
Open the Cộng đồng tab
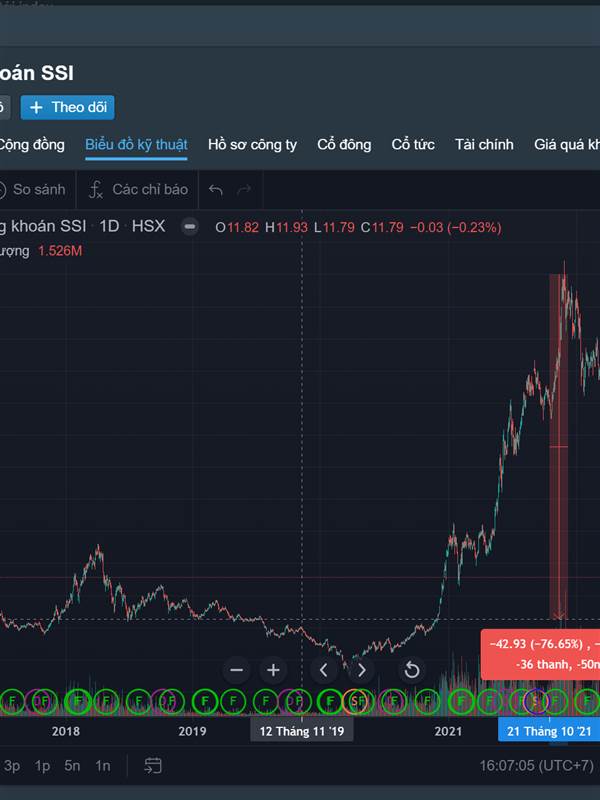[x=32, y=145]
